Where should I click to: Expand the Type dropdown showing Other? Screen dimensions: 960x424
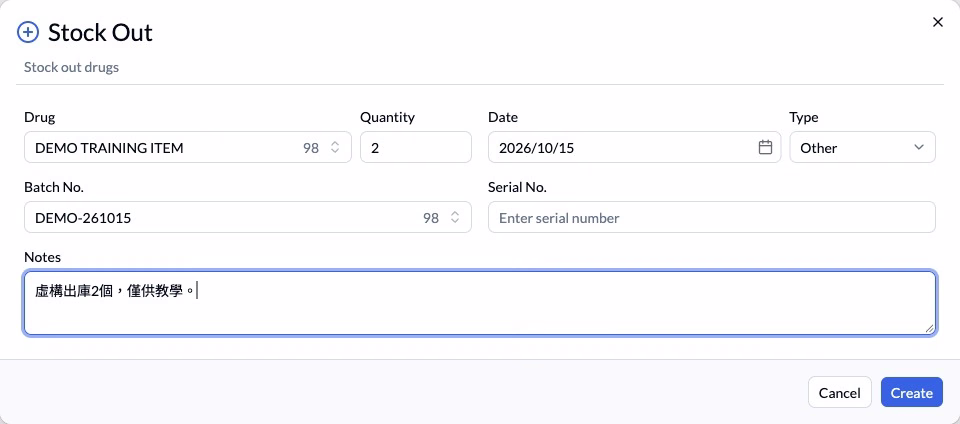click(x=862, y=147)
